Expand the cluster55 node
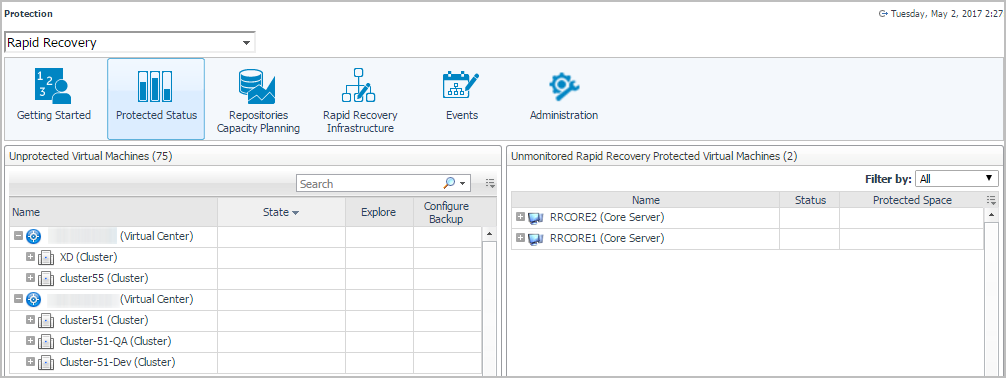The height and width of the screenshot is (378, 1006). click(30, 278)
